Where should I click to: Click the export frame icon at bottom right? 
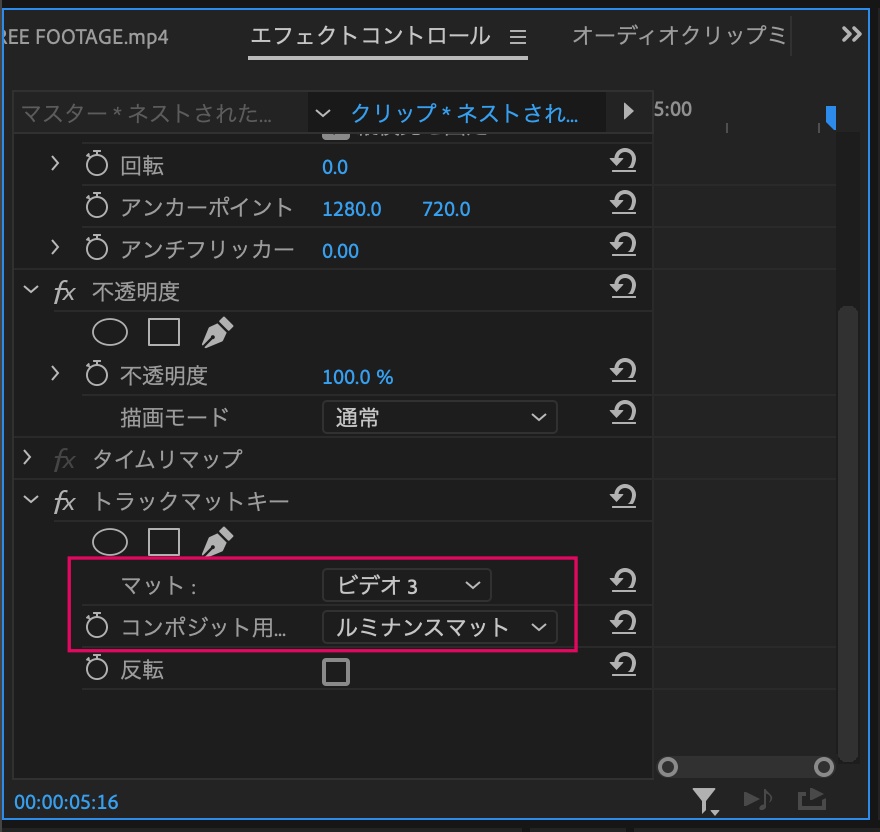pyautogui.click(x=812, y=799)
